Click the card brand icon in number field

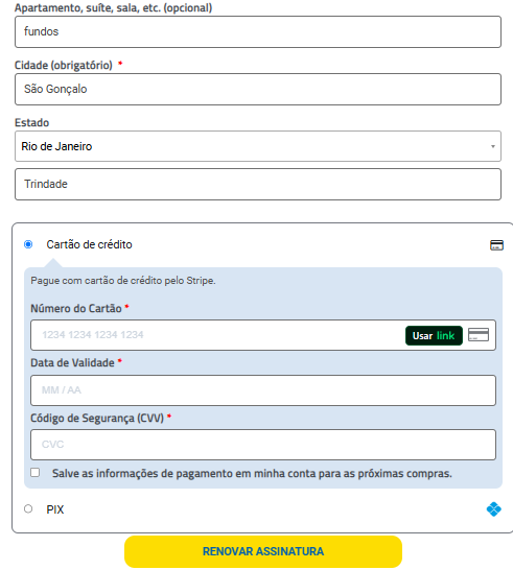pyautogui.click(x=478, y=335)
